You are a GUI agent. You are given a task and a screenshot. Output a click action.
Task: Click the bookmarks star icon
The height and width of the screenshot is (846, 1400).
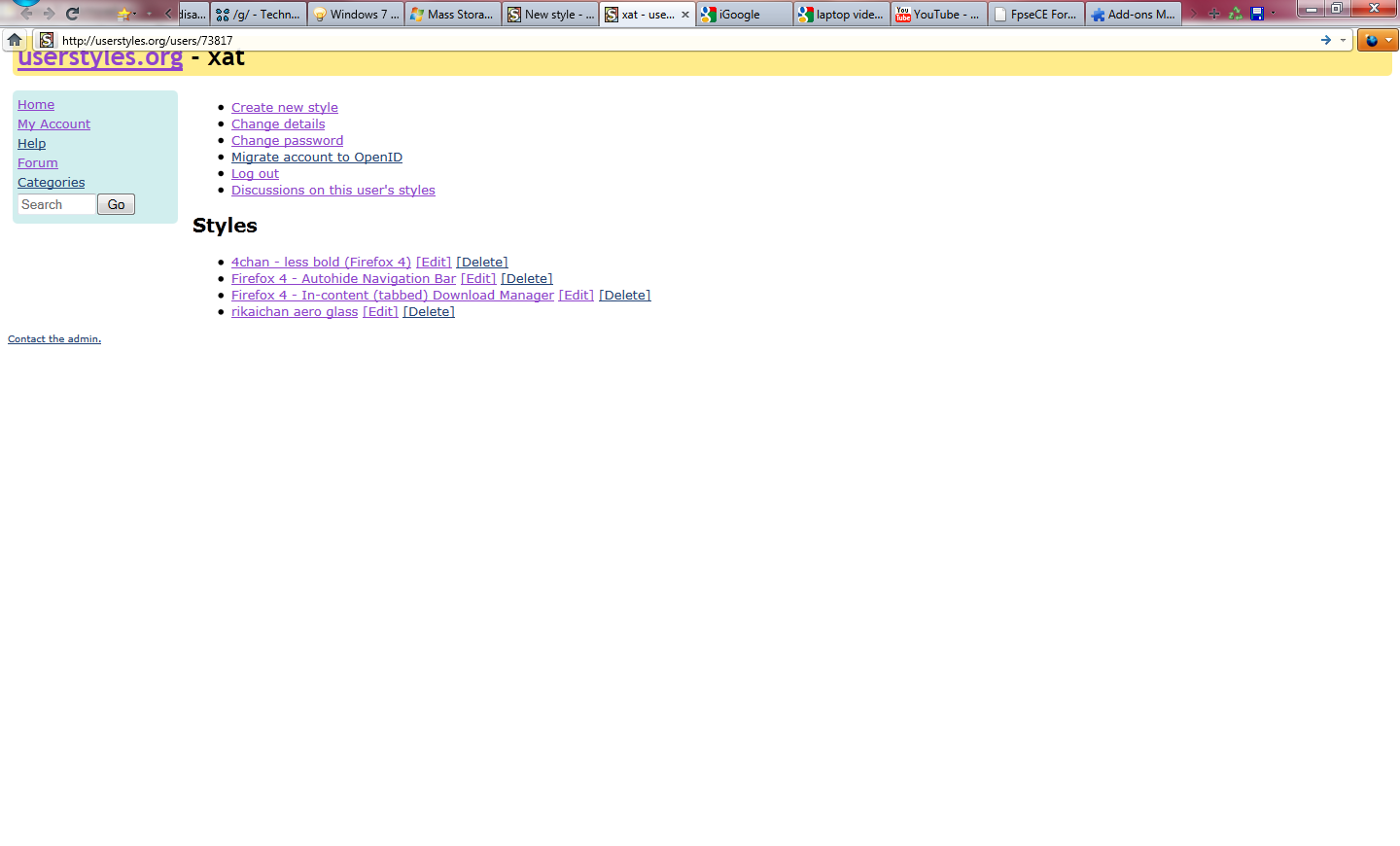pyautogui.click(x=123, y=14)
